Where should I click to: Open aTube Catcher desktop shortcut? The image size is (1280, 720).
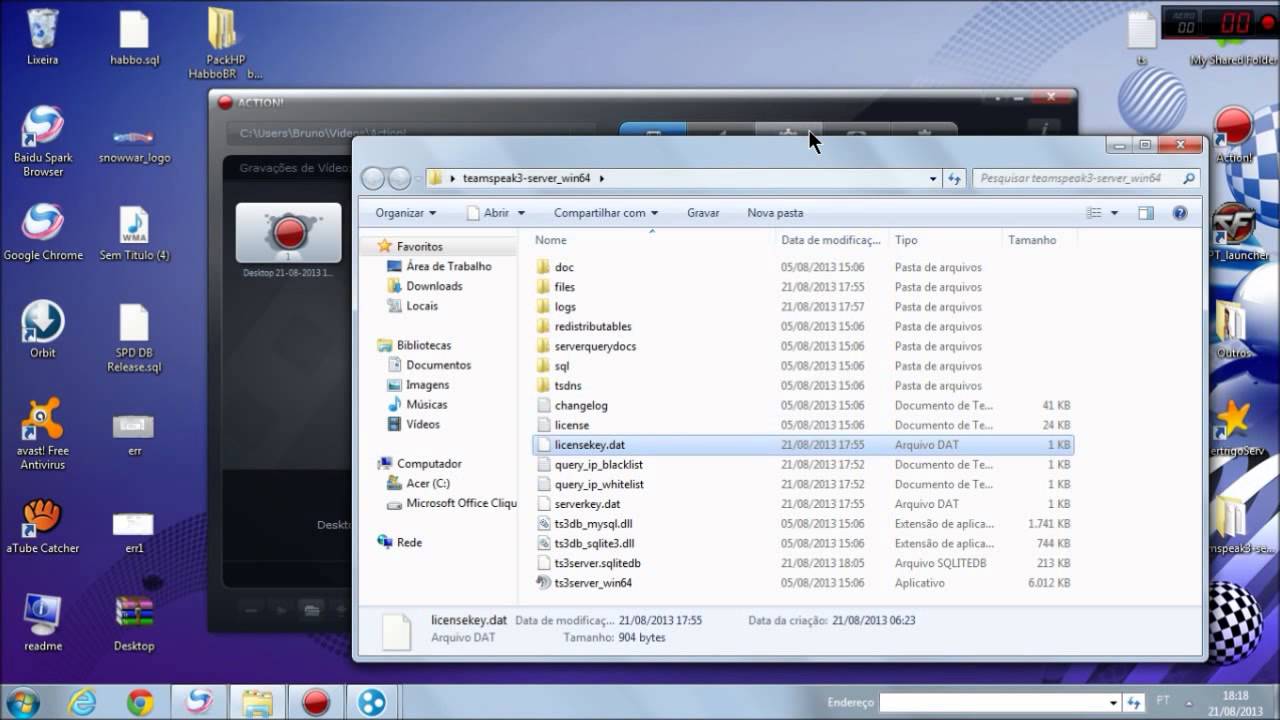(x=43, y=525)
